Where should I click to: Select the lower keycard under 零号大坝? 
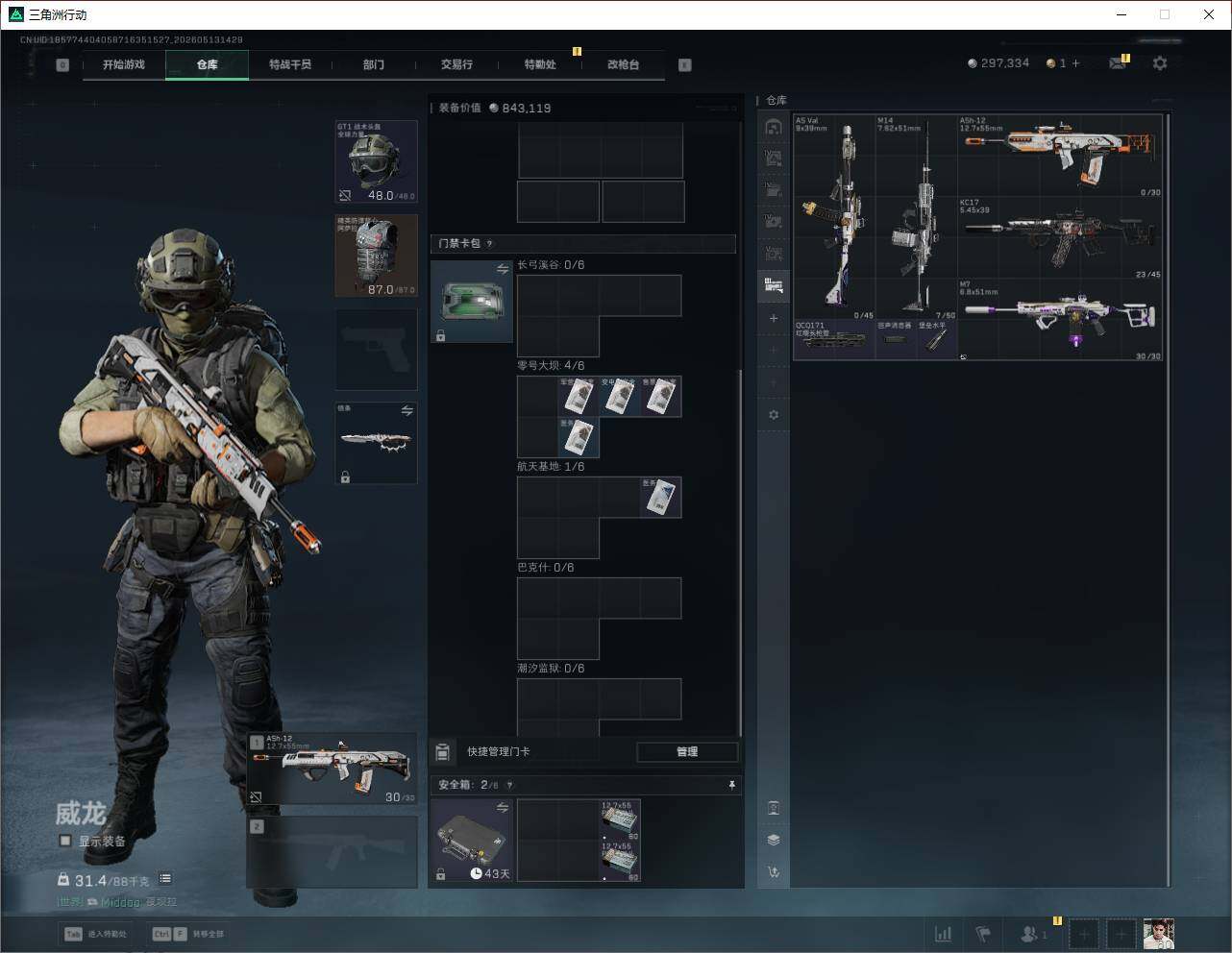[x=579, y=438]
